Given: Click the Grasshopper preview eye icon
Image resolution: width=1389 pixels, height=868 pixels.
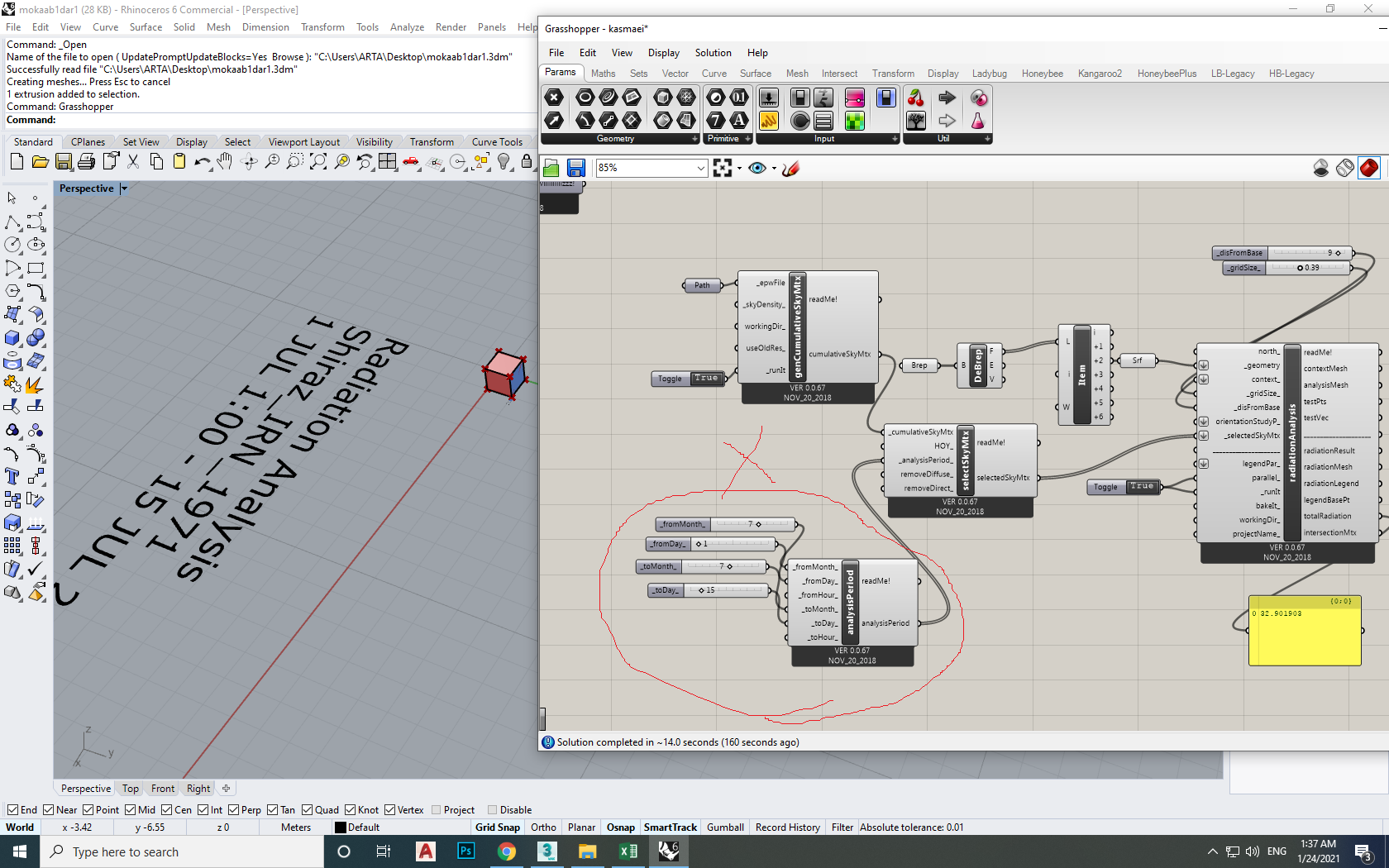Looking at the screenshot, I should click(x=757, y=169).
